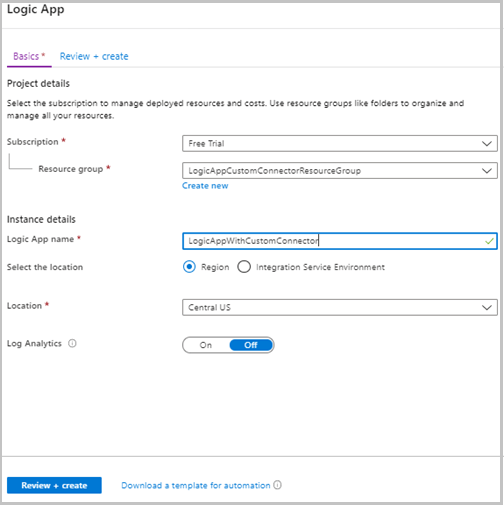
Task: Click the Logic App page title
Action: pyautogui.click(x=36, y=9)
